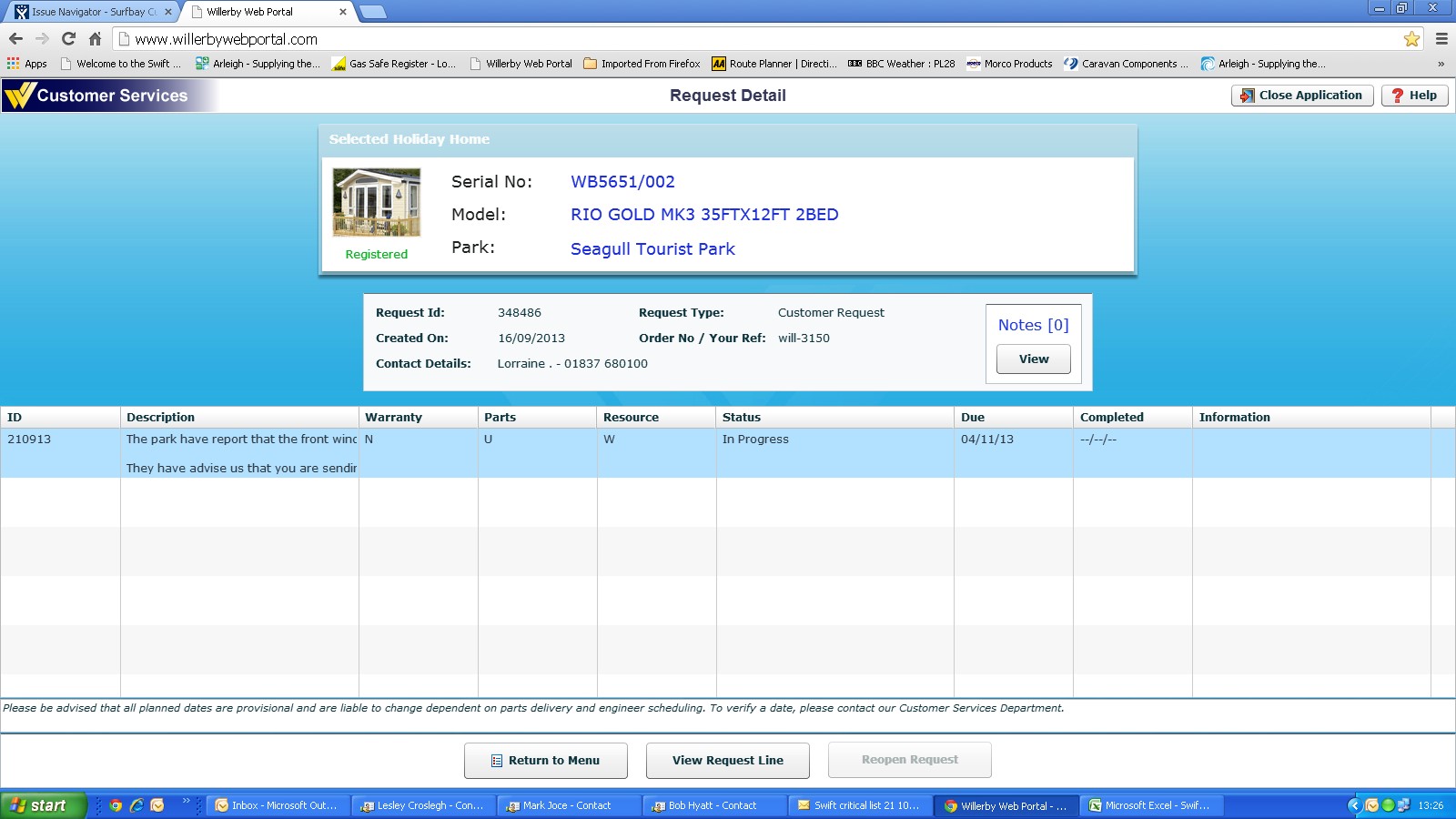Switch to Issue Navigator browser tab
Screen dimensions: 1456x819
(x=91, y=12)
